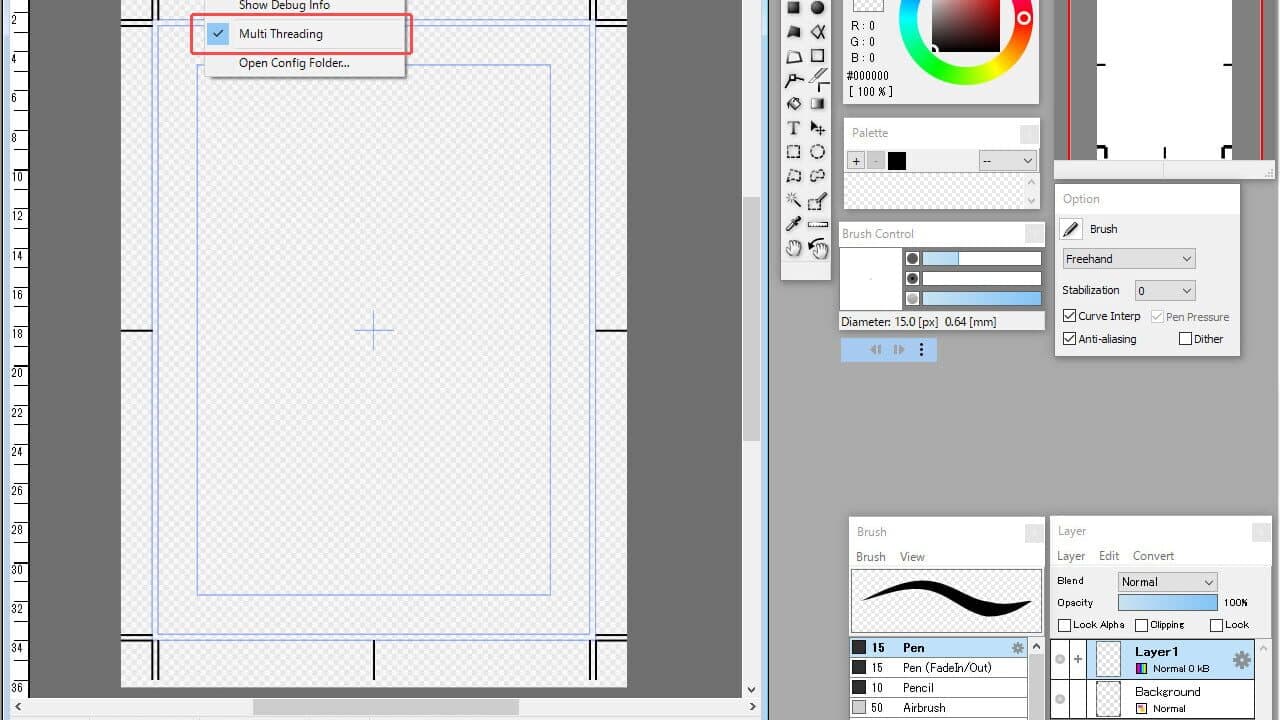Adjust the layer Opacity slider
This screenshot has height=720, width=1280.
1167,603
